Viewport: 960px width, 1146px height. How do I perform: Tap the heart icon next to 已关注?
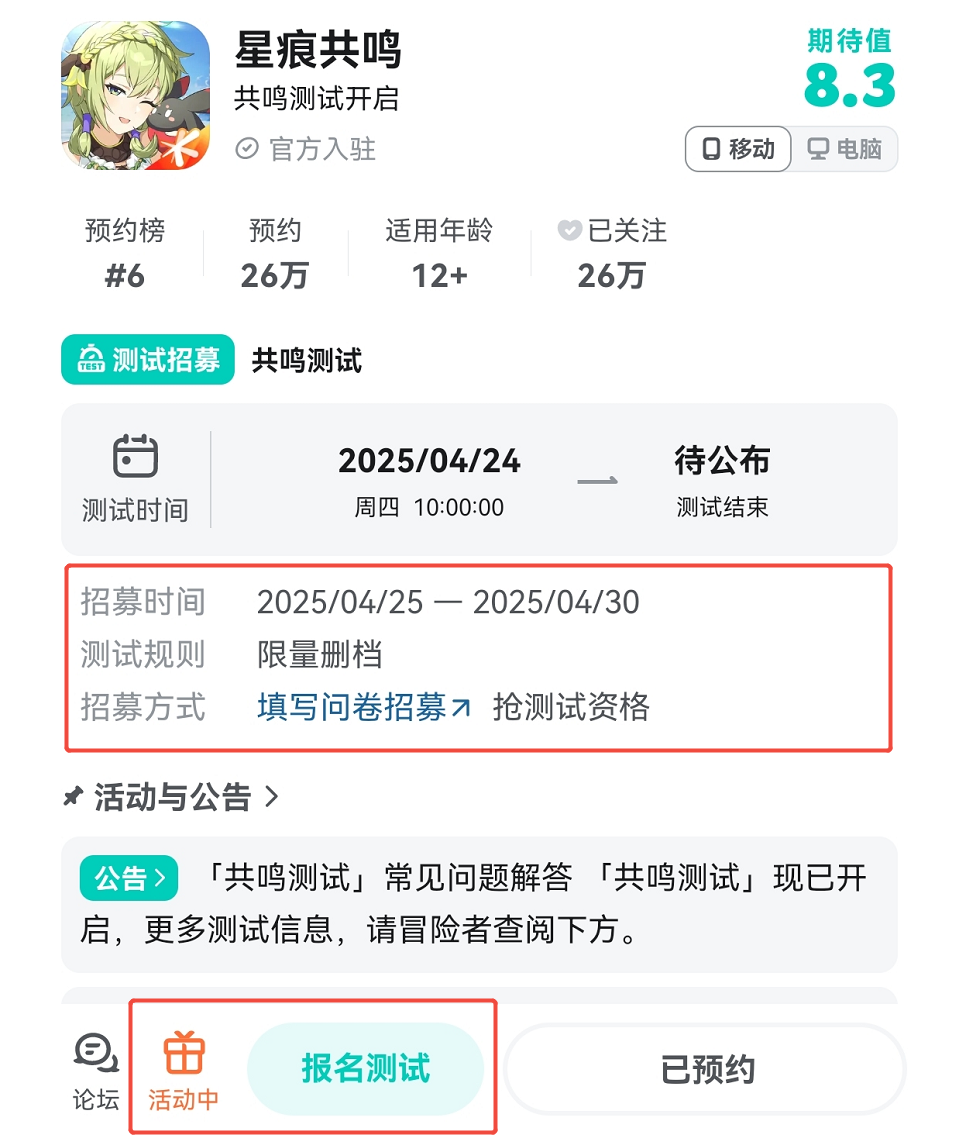click(x=569, y=230)
